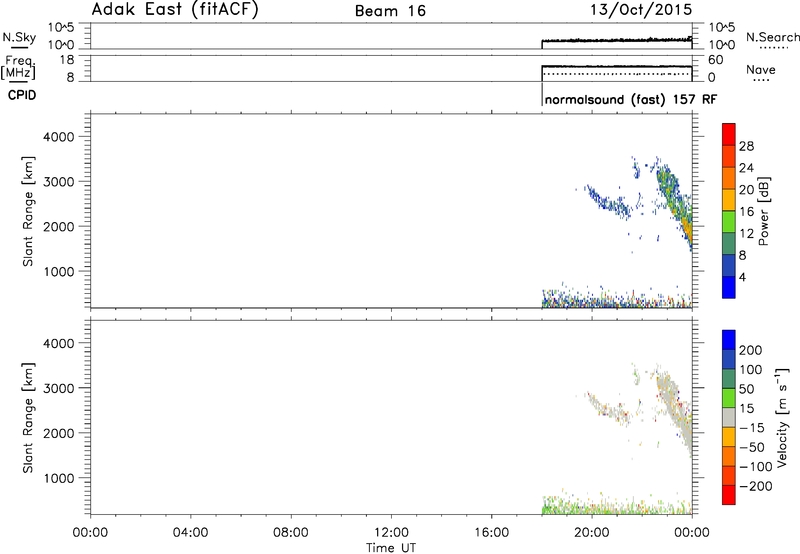Click the '10^5' left noise axis label
The height and width of the screenshot is (554, 800).
pos(61,27)
